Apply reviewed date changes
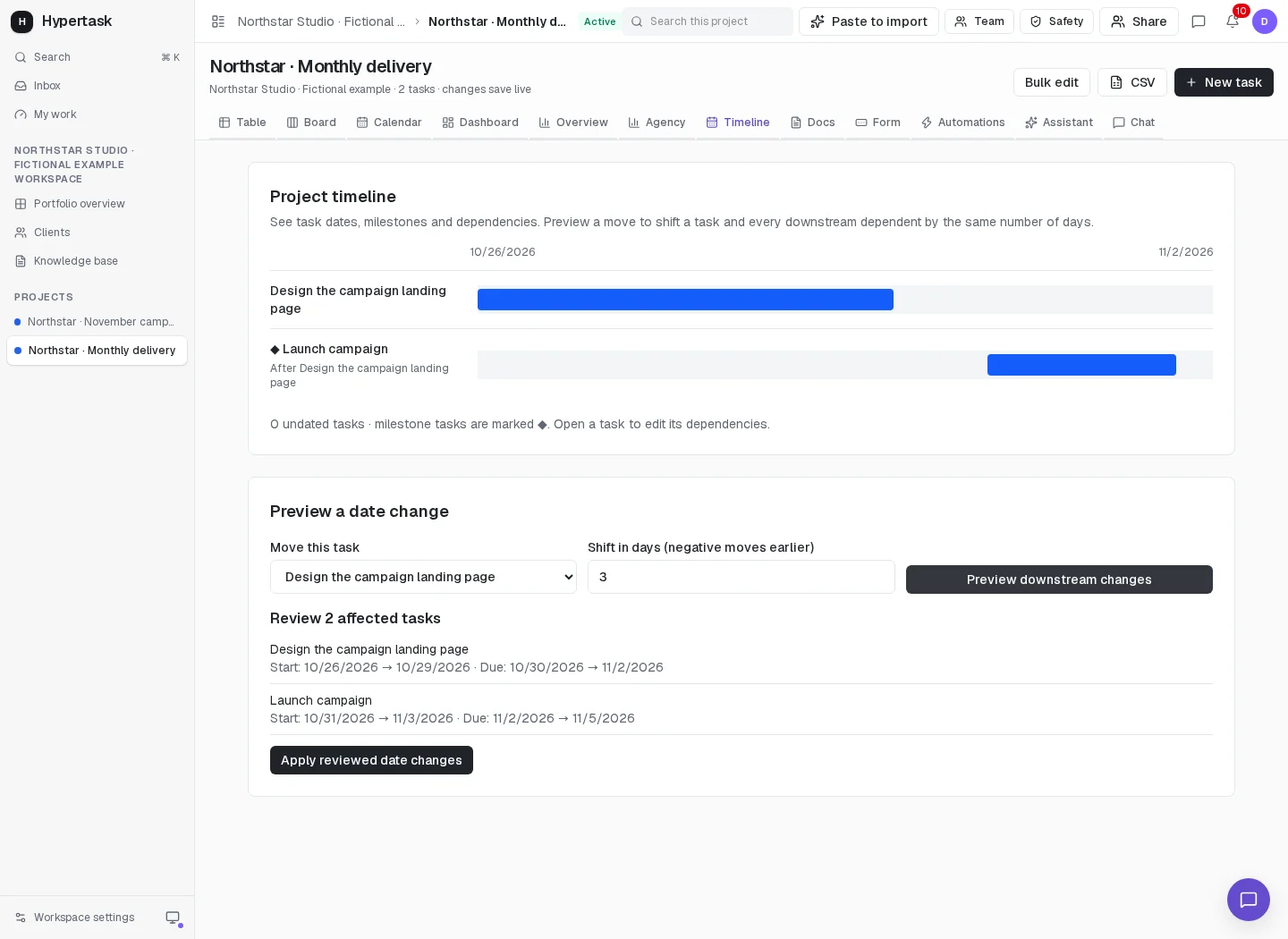The height and width of the screenshot is (939, 1288). tap(371, 760)
